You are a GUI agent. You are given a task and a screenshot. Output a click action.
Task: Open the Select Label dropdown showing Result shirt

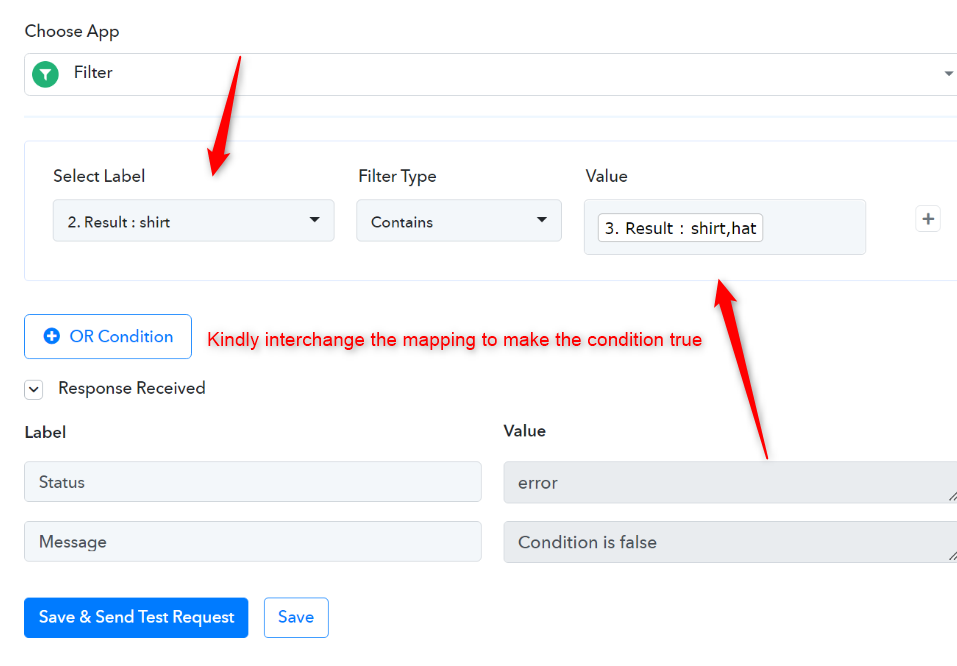click(x=193, y=220)
